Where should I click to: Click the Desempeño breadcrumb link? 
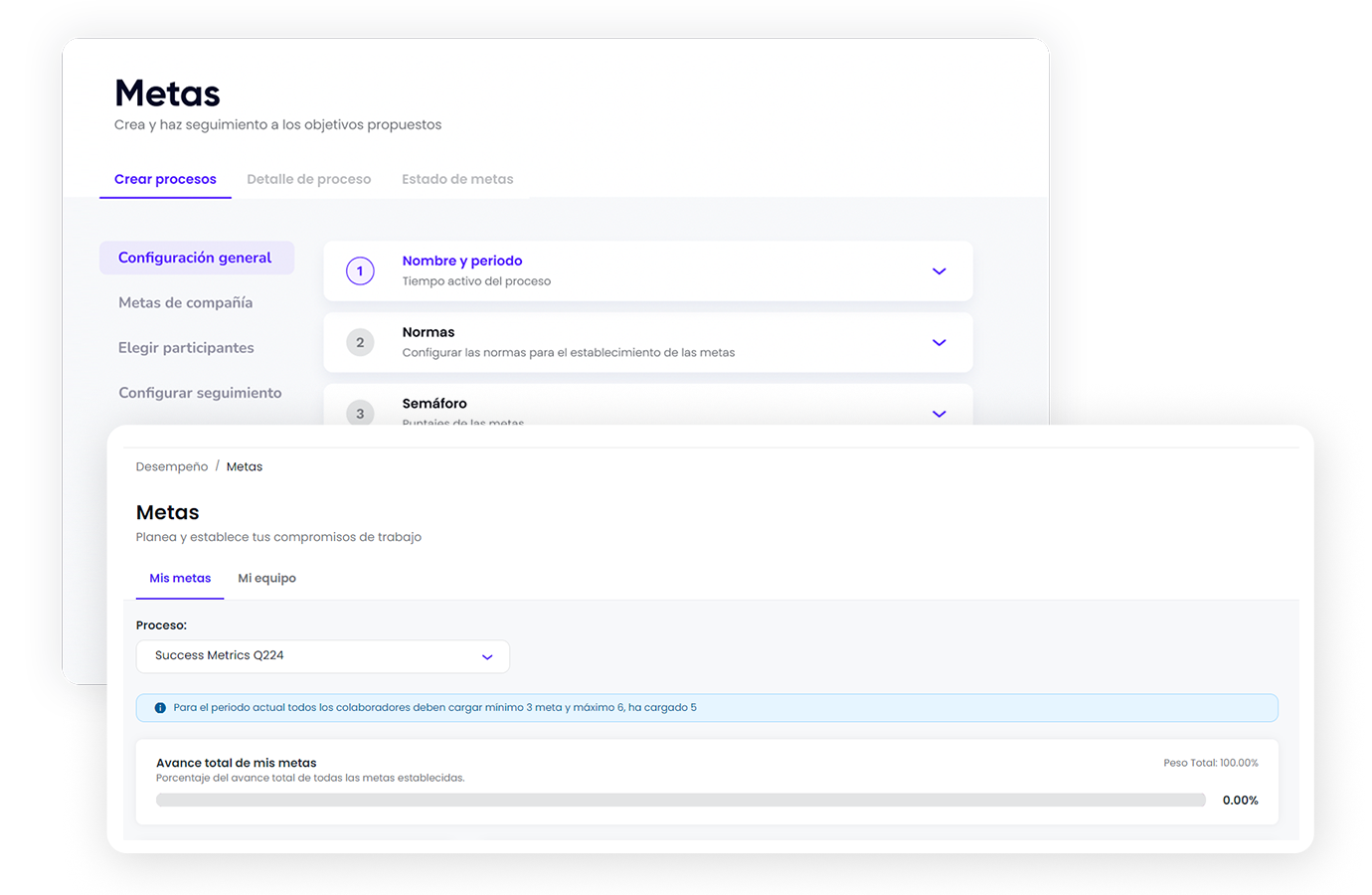(x=172, y=466)
